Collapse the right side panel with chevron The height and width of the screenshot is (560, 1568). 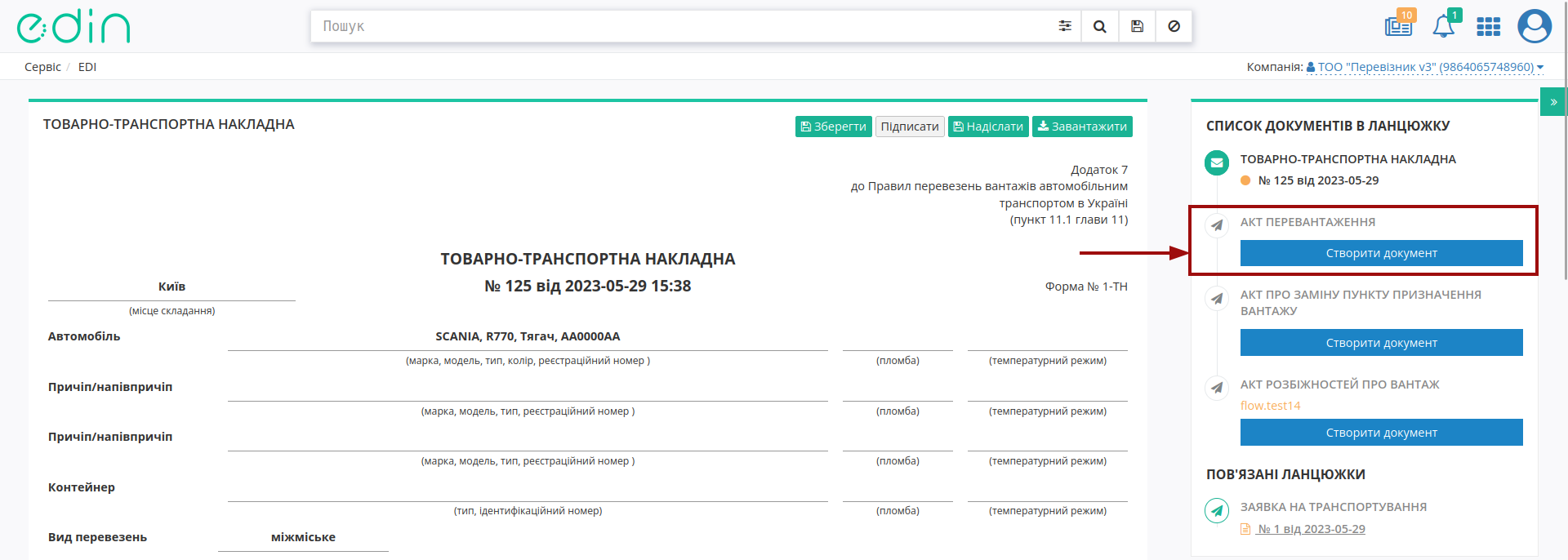click(1553, 102)
